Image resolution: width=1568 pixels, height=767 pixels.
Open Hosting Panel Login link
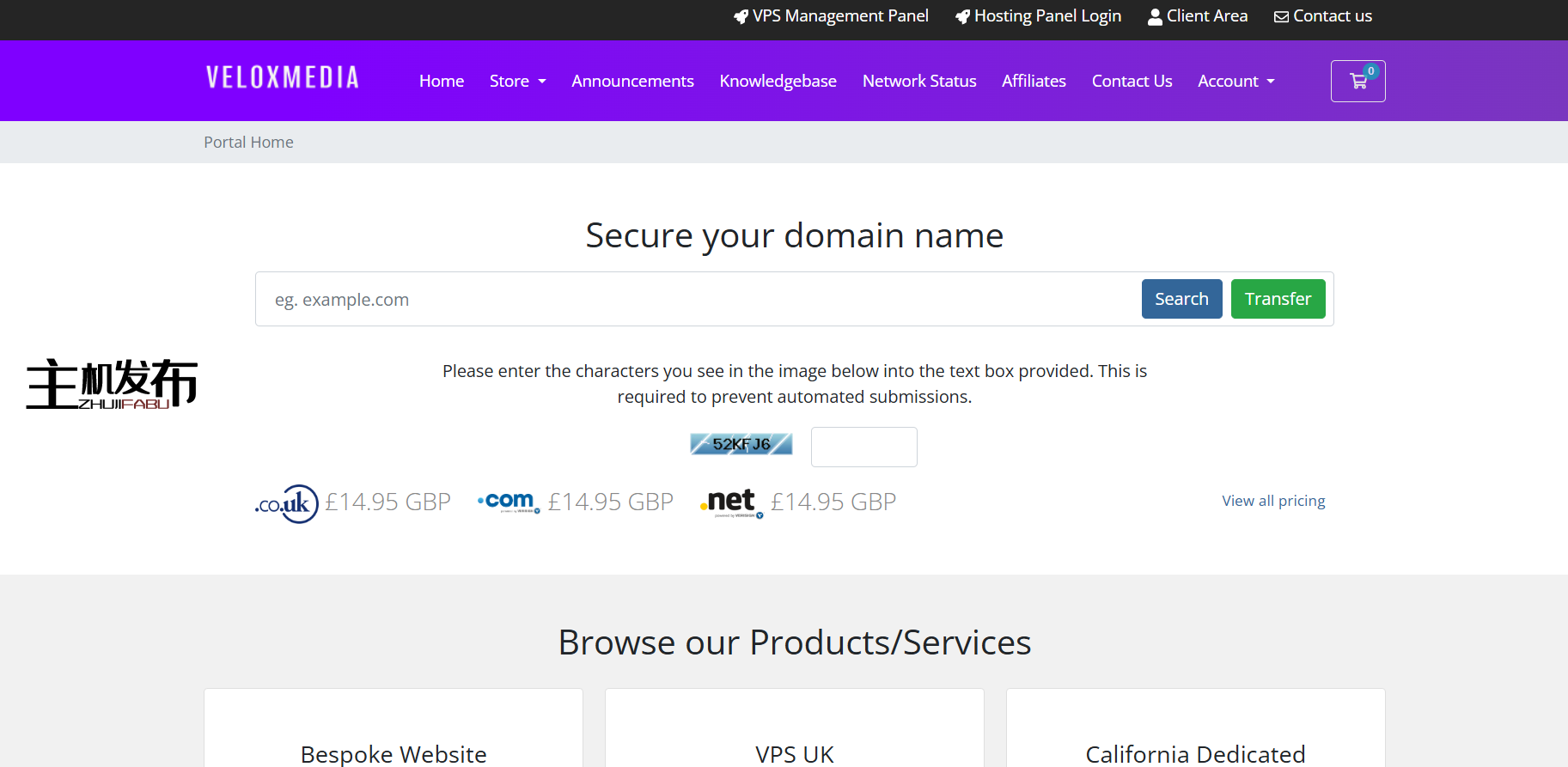coord(1038,16)
